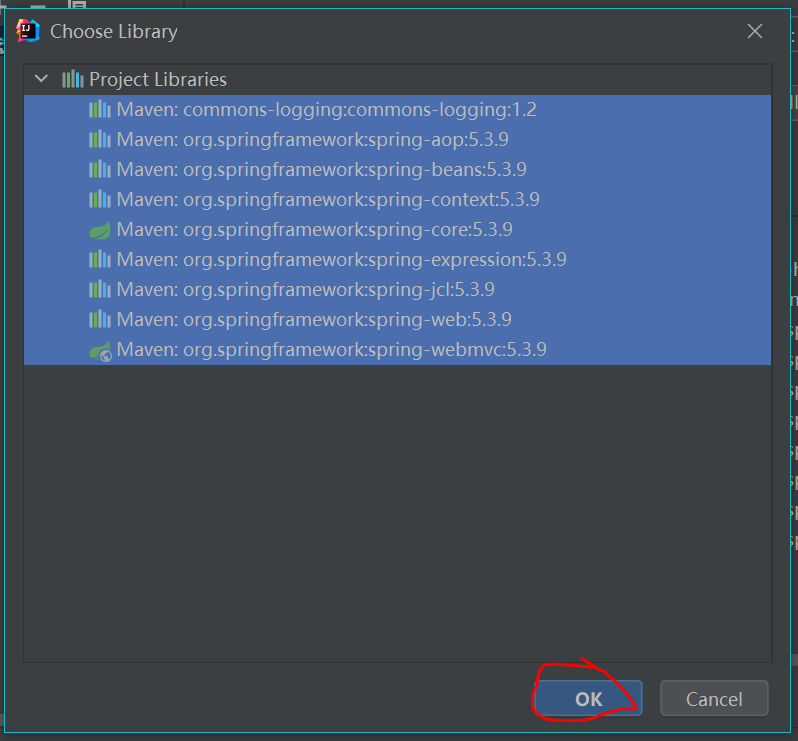The width and height of the screenshot is (798, 741).
Task: Select Maven: org.springframework:spring-jcl:5.3.9
Action: (x=397, y=290)
